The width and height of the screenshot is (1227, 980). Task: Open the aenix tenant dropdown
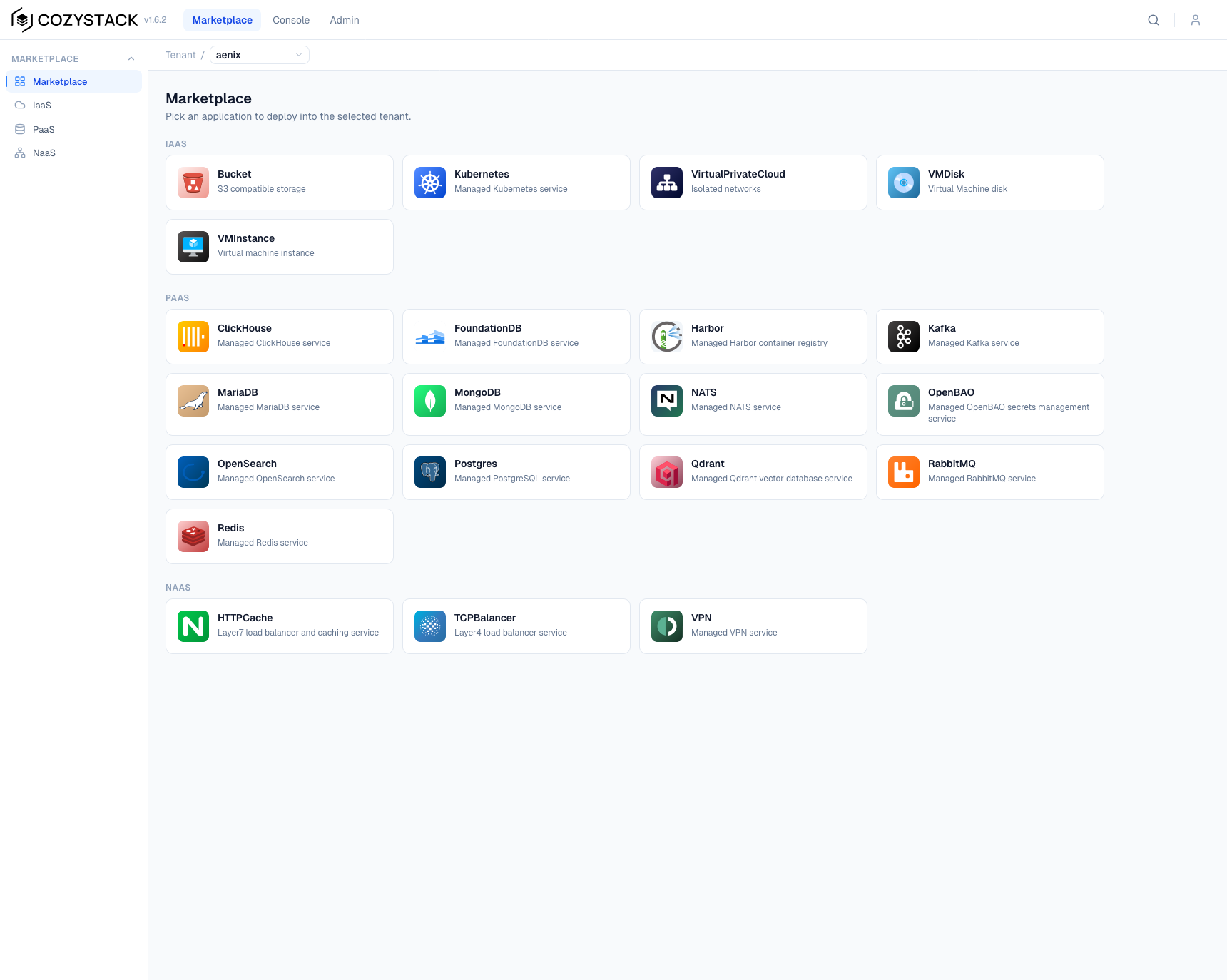(x=260, y=55)
